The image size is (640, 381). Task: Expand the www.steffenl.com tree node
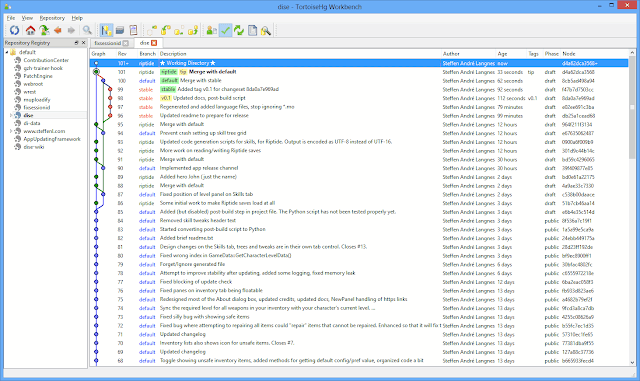(11, 131)
